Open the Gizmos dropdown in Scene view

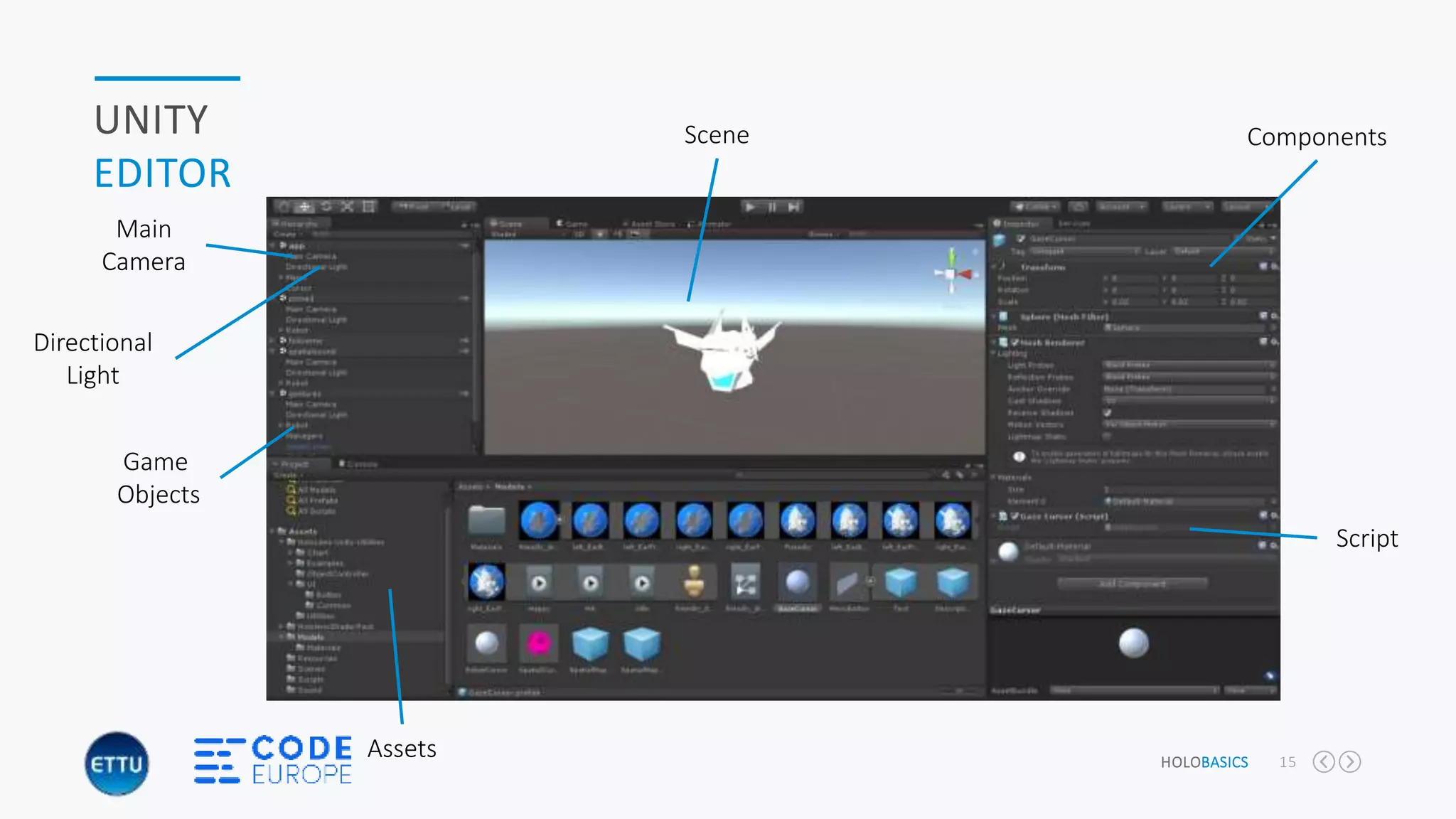tap(823, 234)
